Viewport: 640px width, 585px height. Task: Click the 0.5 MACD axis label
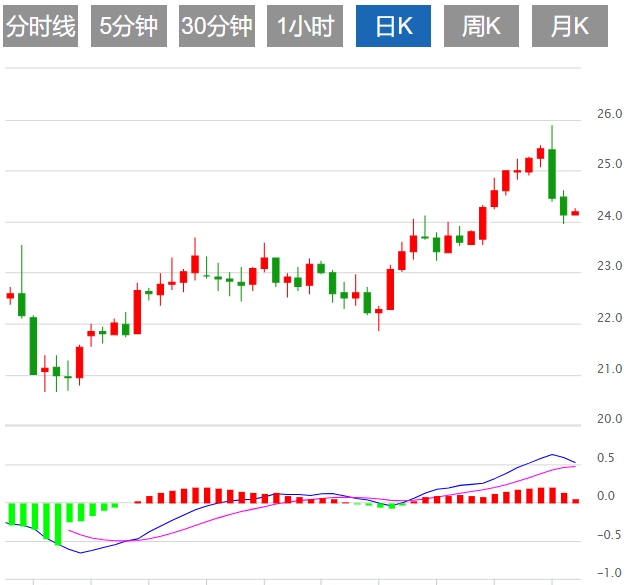click(605, 458)
